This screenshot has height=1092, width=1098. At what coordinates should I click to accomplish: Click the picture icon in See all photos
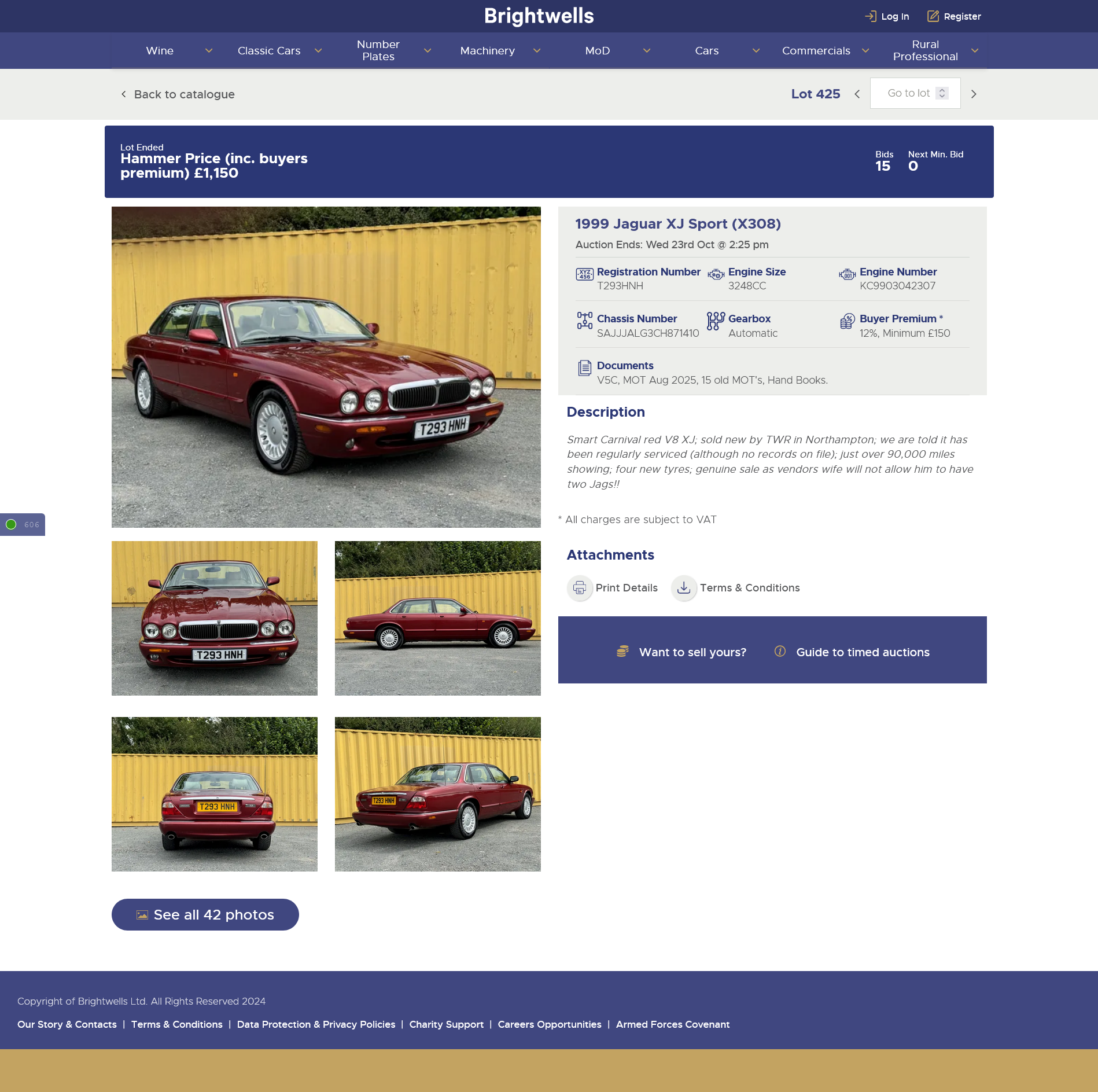(142, 915)
